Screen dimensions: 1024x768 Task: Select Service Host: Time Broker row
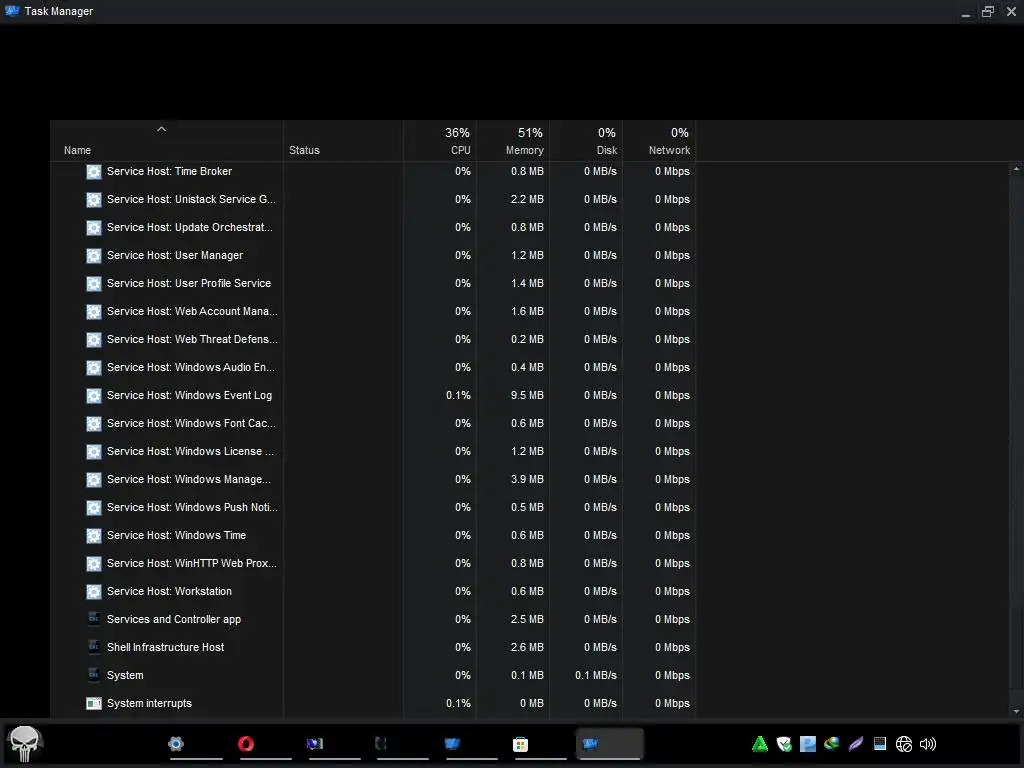tap(373, 172)
